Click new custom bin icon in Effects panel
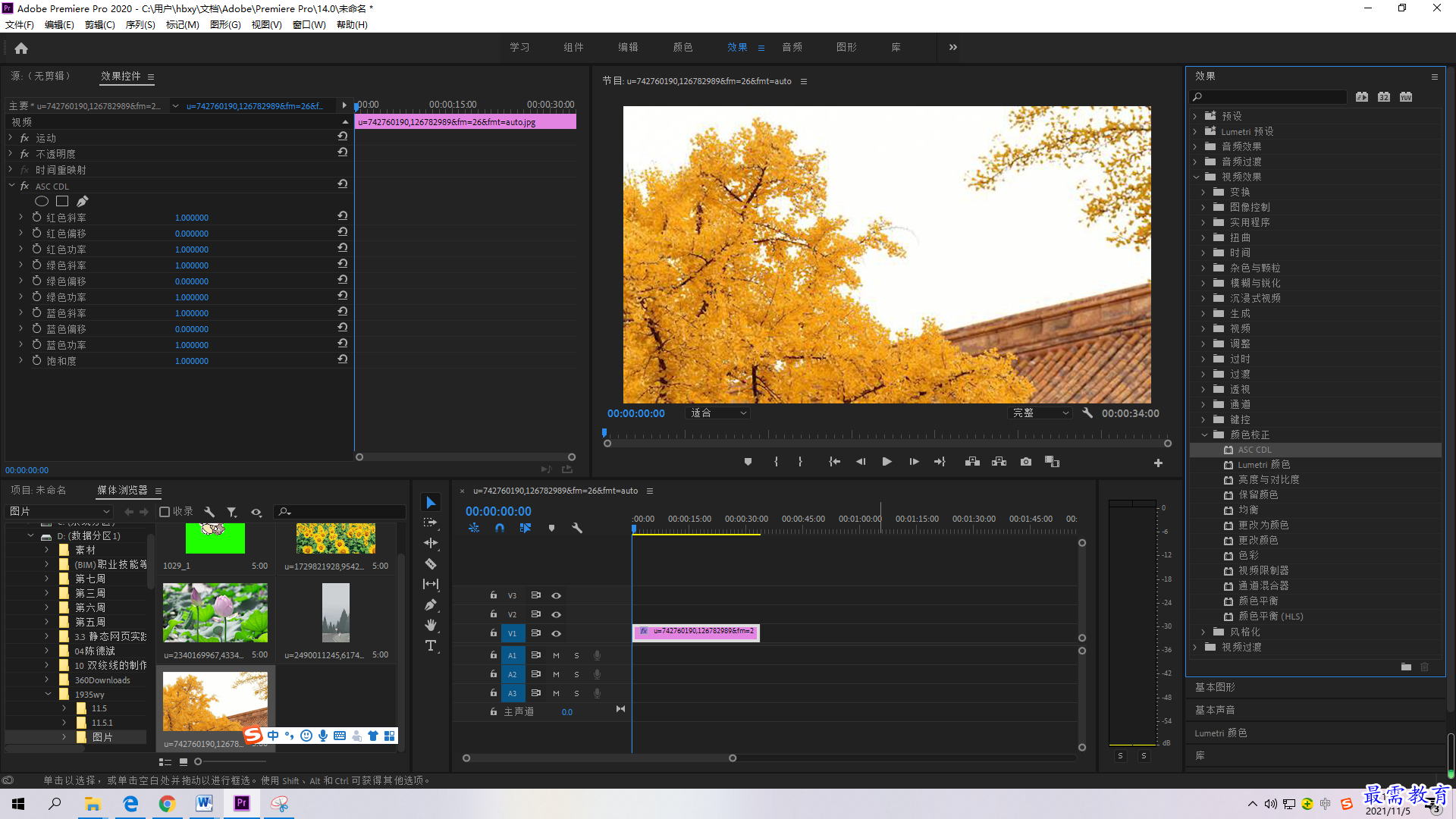 1406,667
